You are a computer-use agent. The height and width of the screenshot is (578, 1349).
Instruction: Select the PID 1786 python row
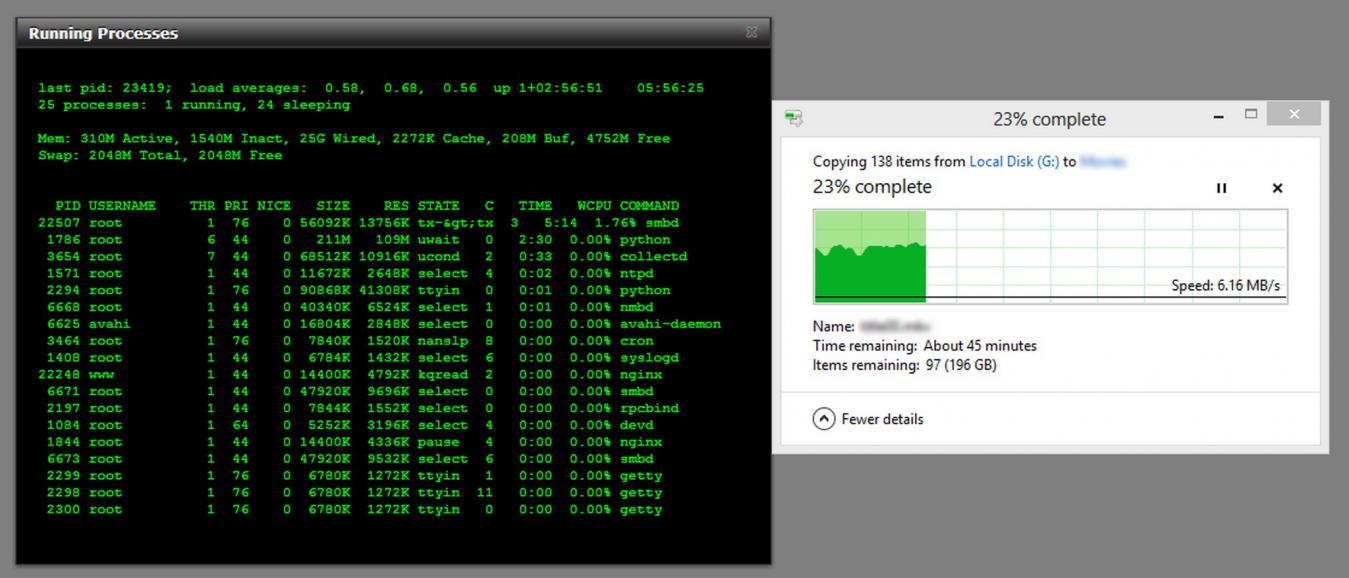358,240
